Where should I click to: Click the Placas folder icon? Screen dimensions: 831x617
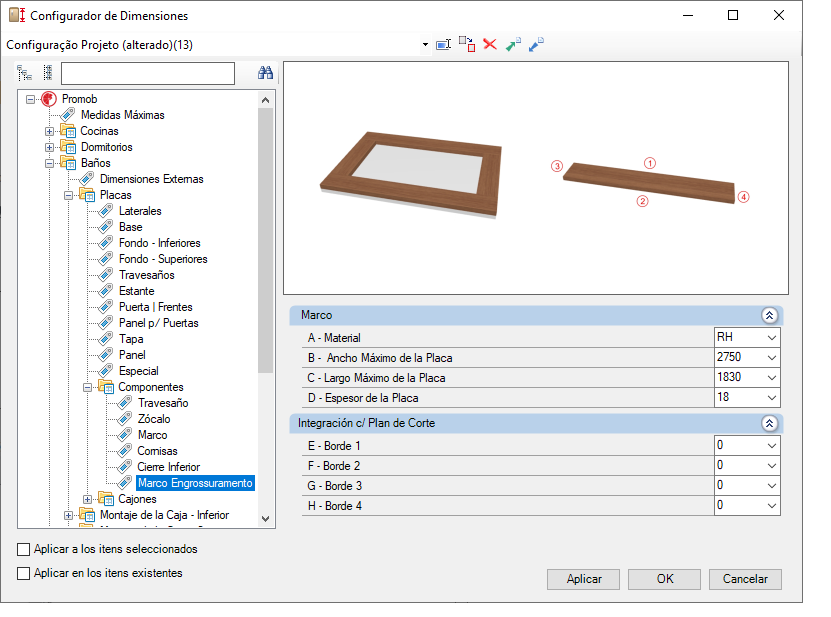[87, 195]
